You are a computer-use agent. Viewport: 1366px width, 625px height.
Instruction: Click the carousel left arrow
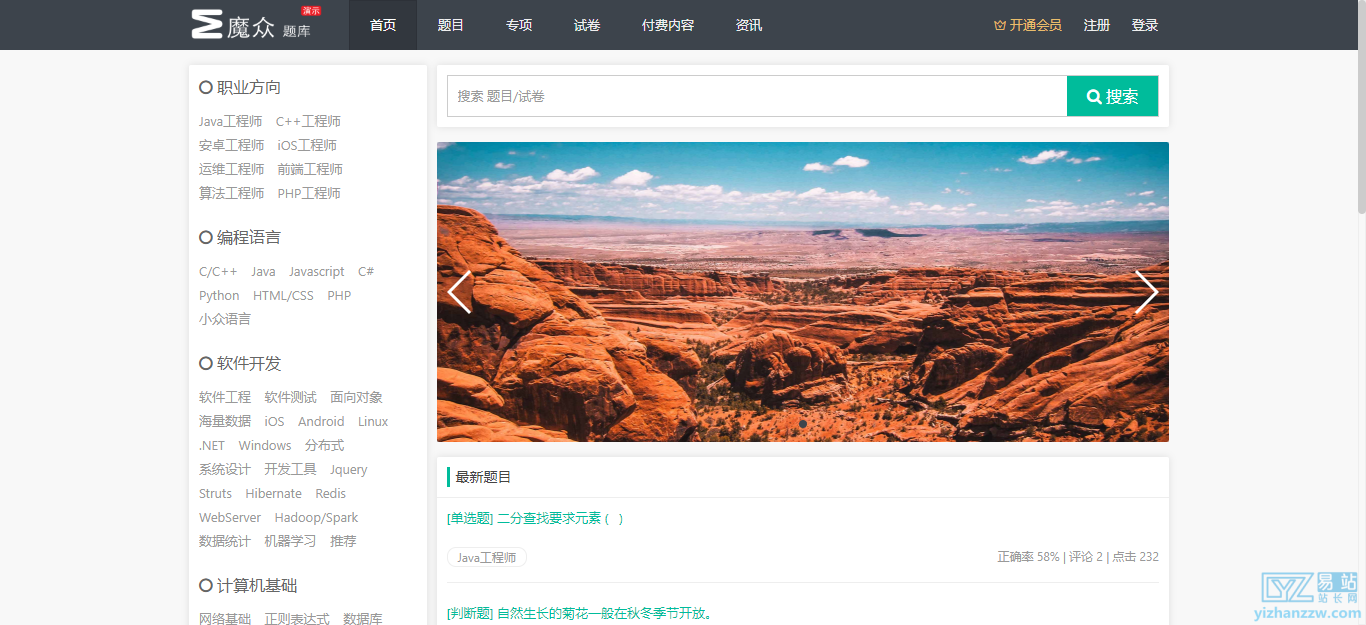[458, 291]
